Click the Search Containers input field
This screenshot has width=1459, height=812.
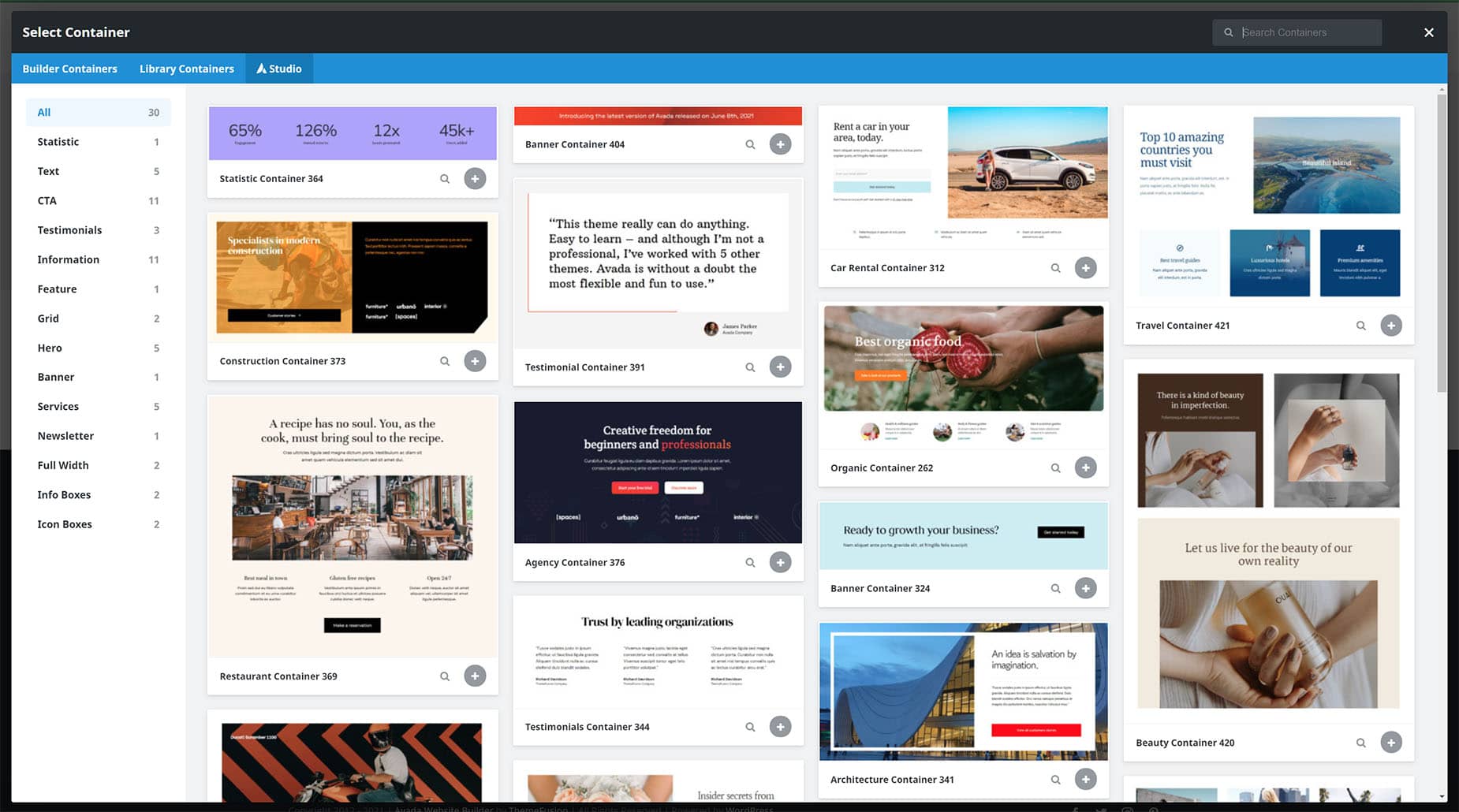click(x=1297, y=32)
